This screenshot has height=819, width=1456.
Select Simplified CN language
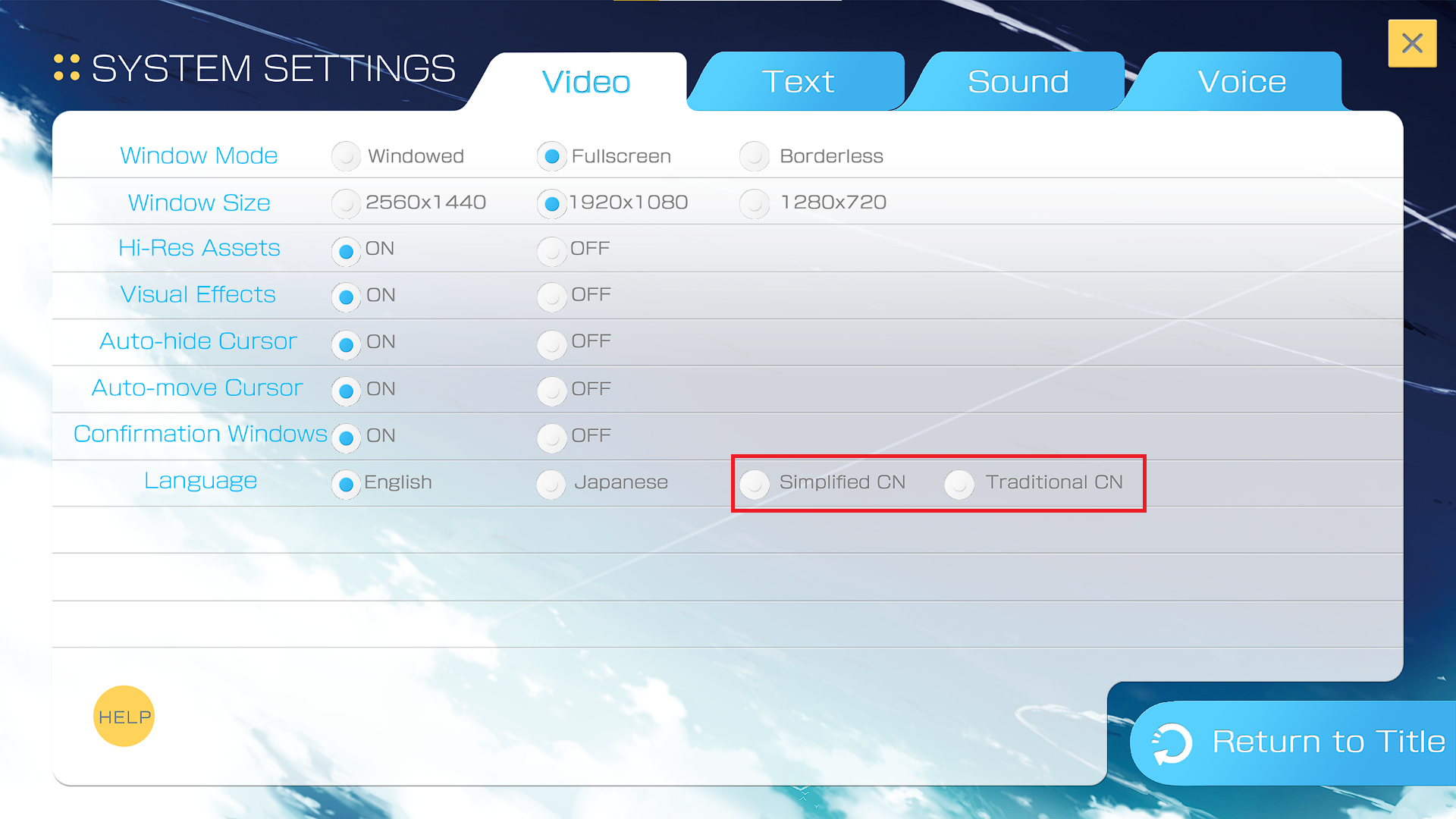(755, 484)
